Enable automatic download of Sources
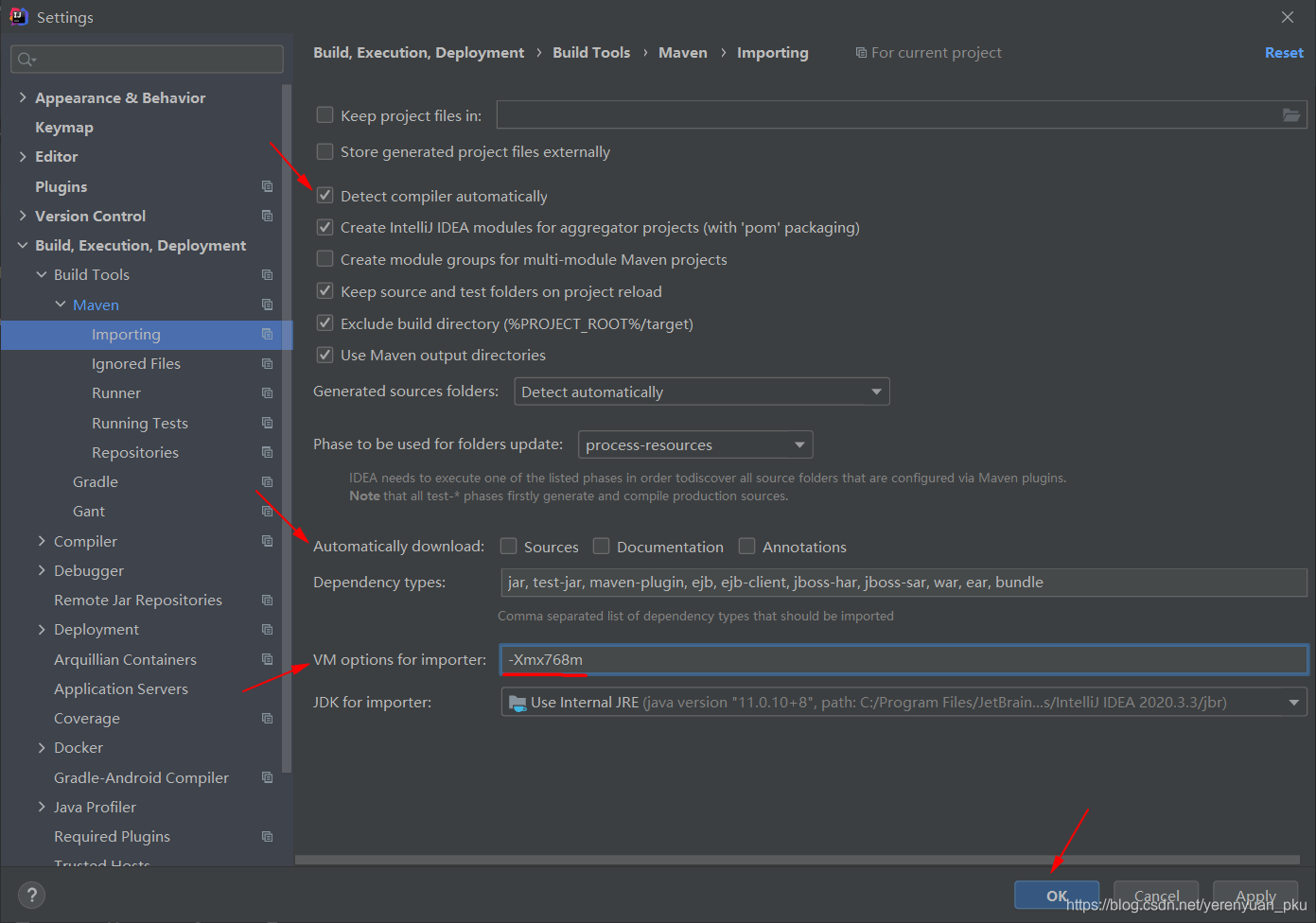1316x923 pixels. (x=508, y=546)
